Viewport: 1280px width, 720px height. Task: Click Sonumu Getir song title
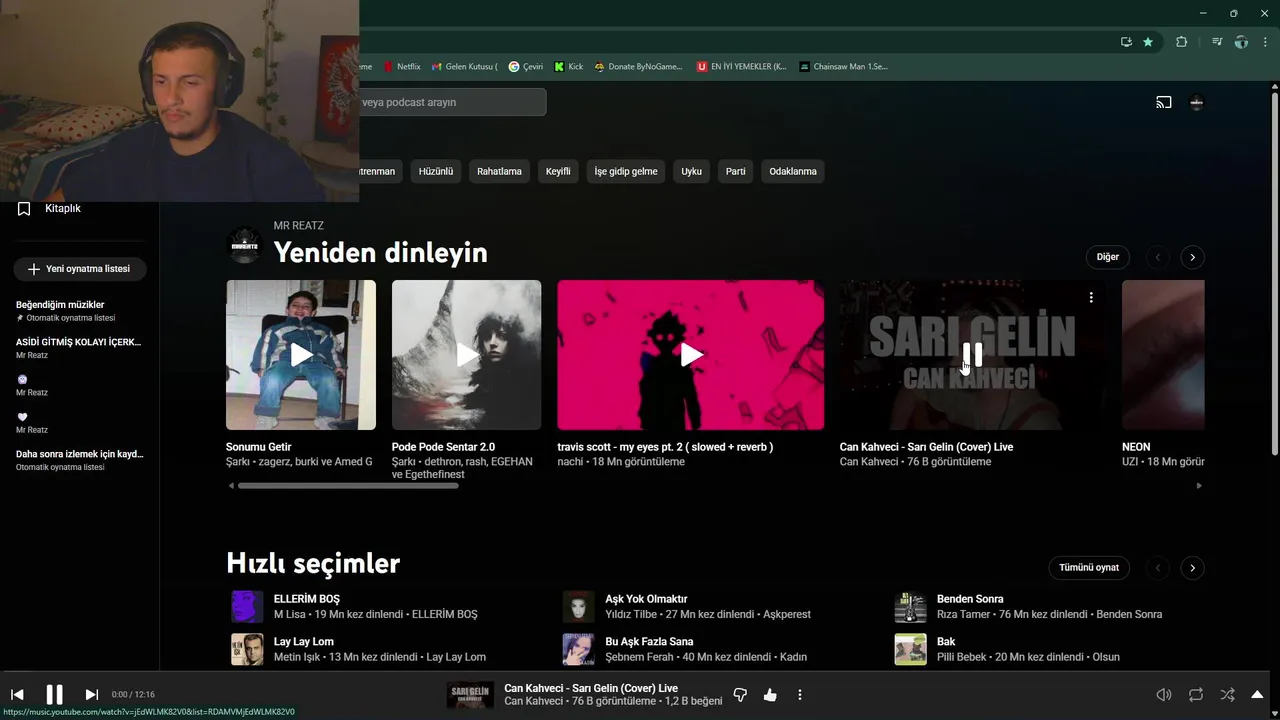click(x=259, y=447)
